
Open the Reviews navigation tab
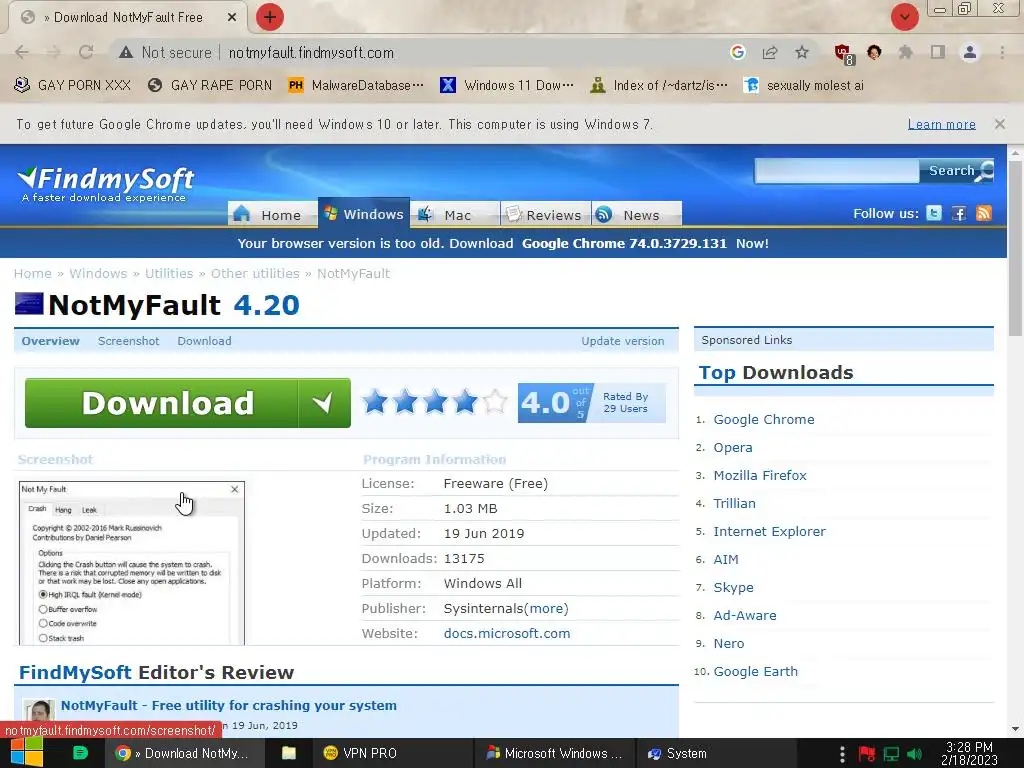tap(545, 215)
